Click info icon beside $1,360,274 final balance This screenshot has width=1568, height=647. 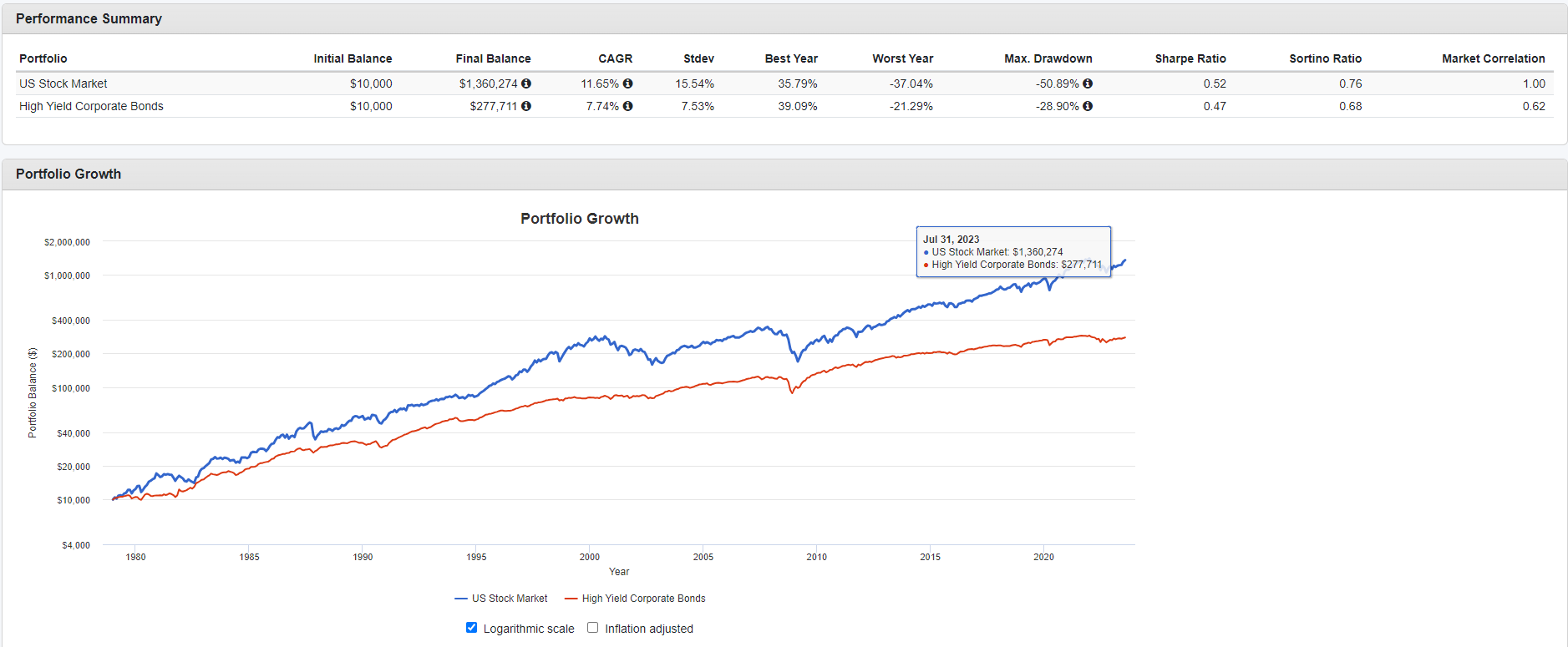(x=526, y=83)
